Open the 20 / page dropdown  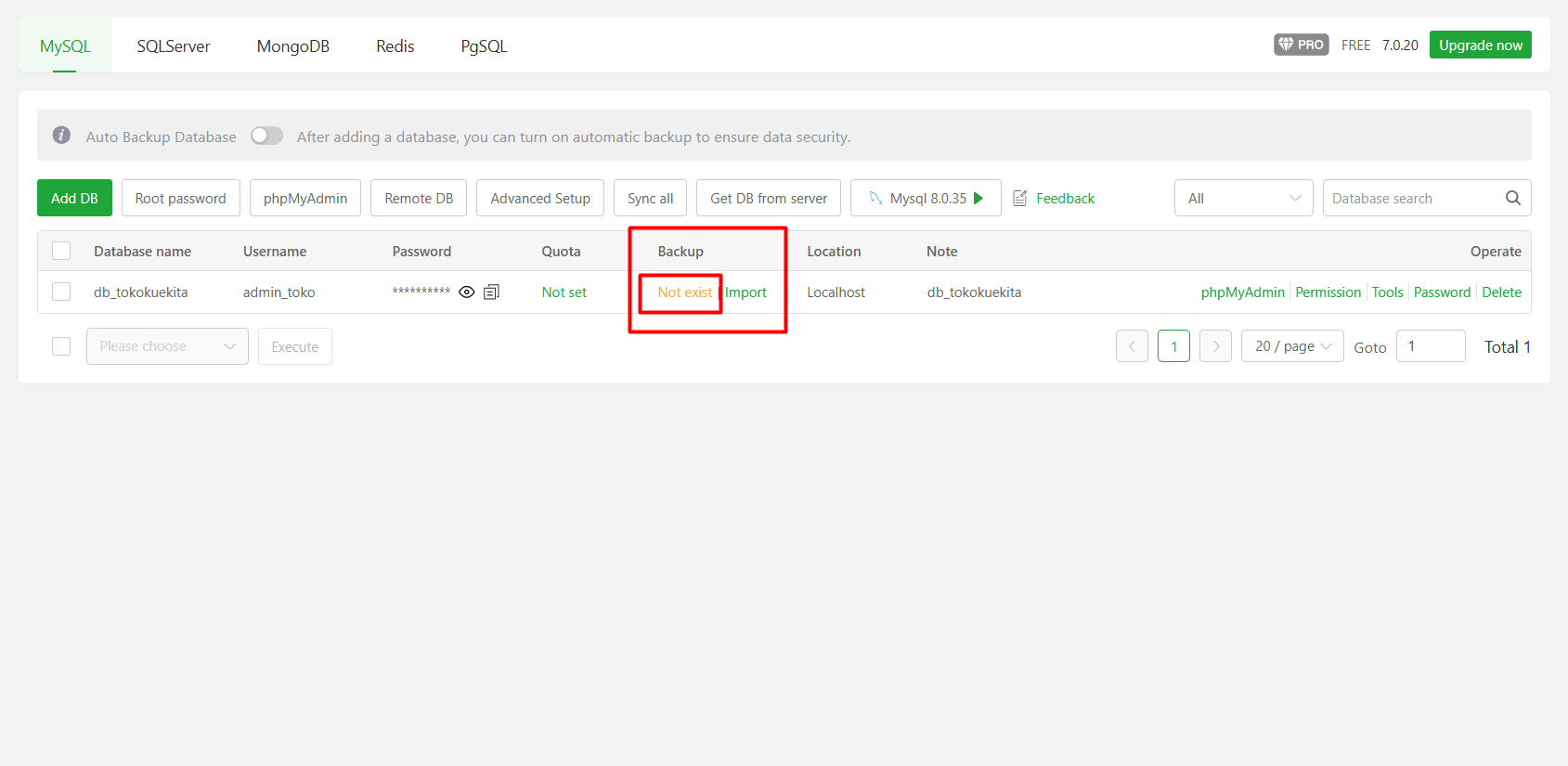pyautogui.click(x=1292, y=346)
